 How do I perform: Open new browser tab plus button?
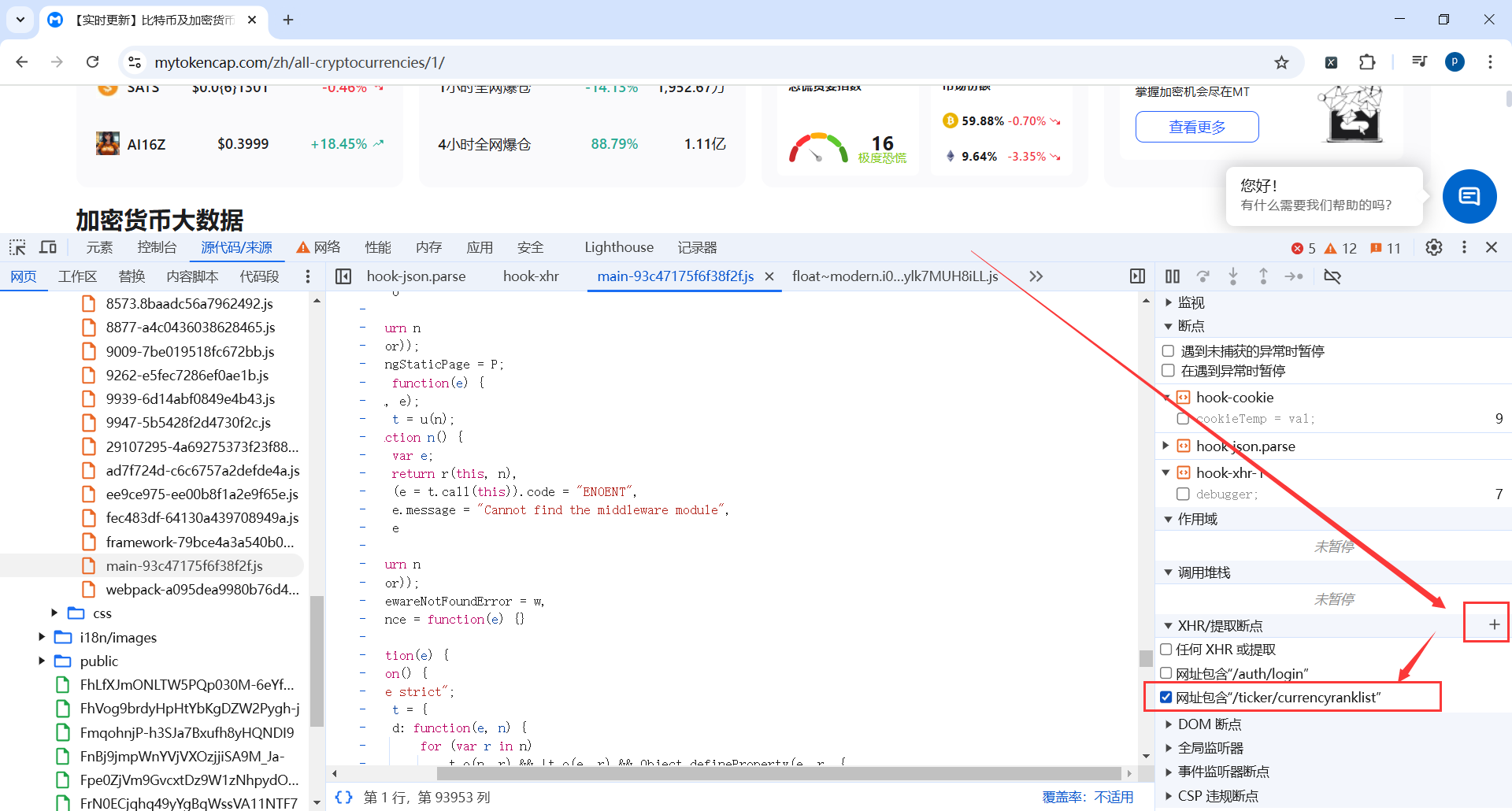pyautogui.click(x=288, y=20)
